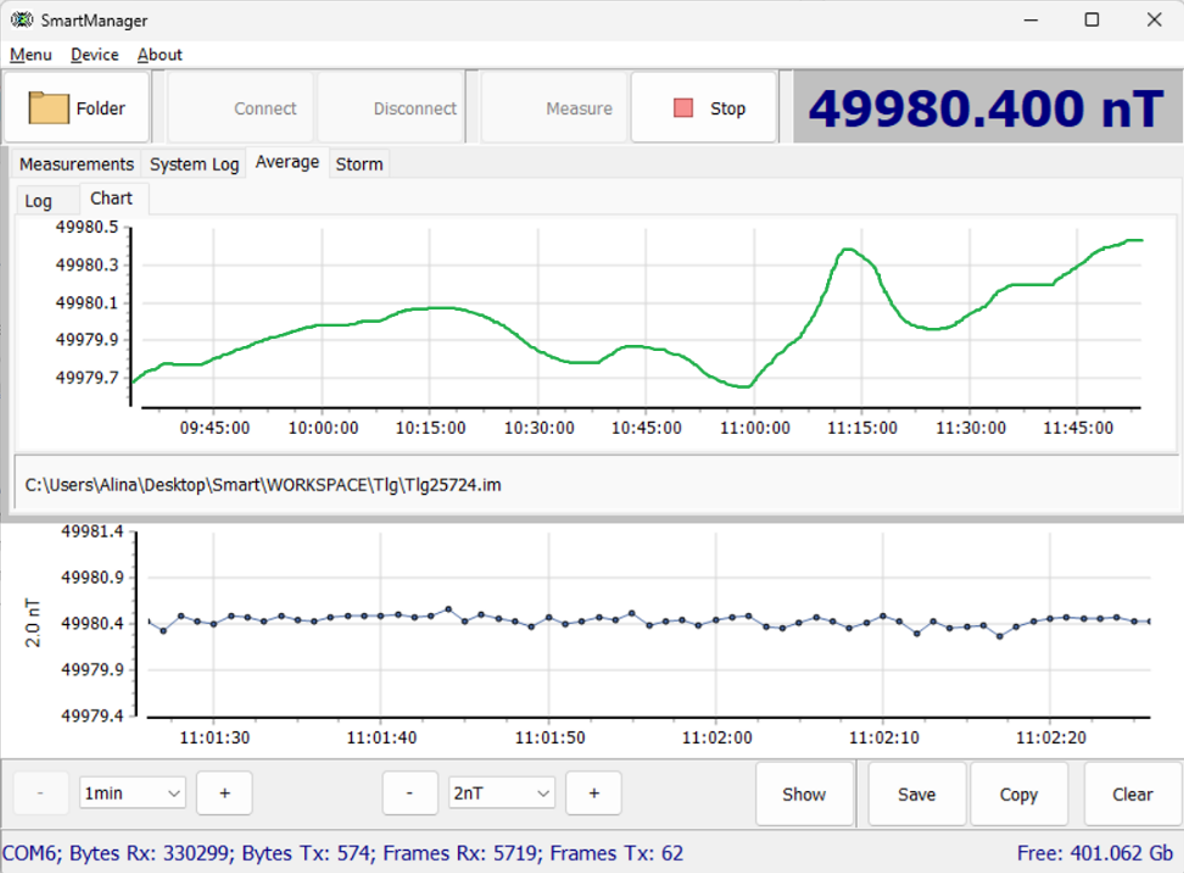This screenshot has width=1198, height=885.
Task: Switch to the Log sub-tab
Action: click(x=38, y=201)
